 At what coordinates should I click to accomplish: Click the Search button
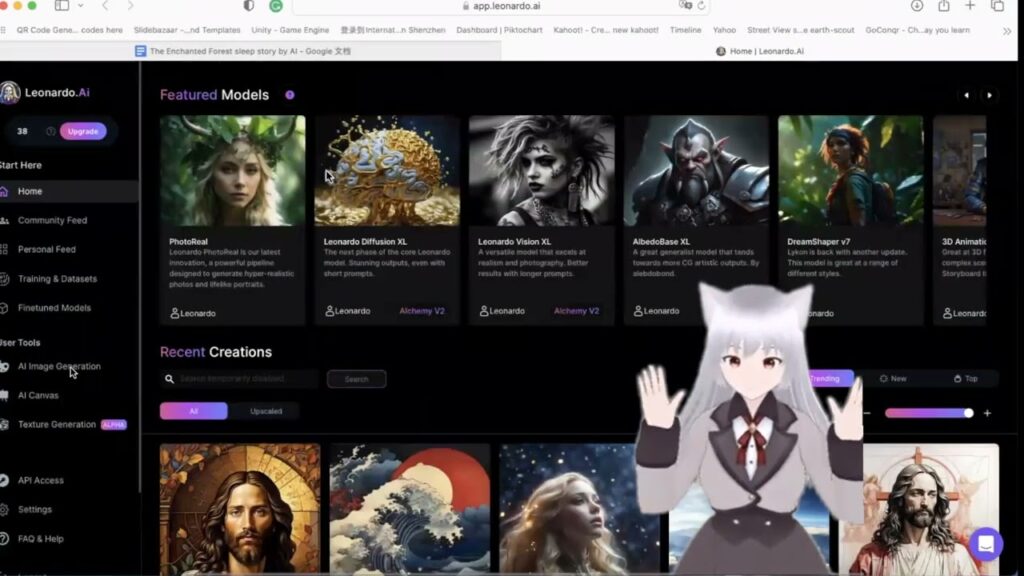(357, 379)
